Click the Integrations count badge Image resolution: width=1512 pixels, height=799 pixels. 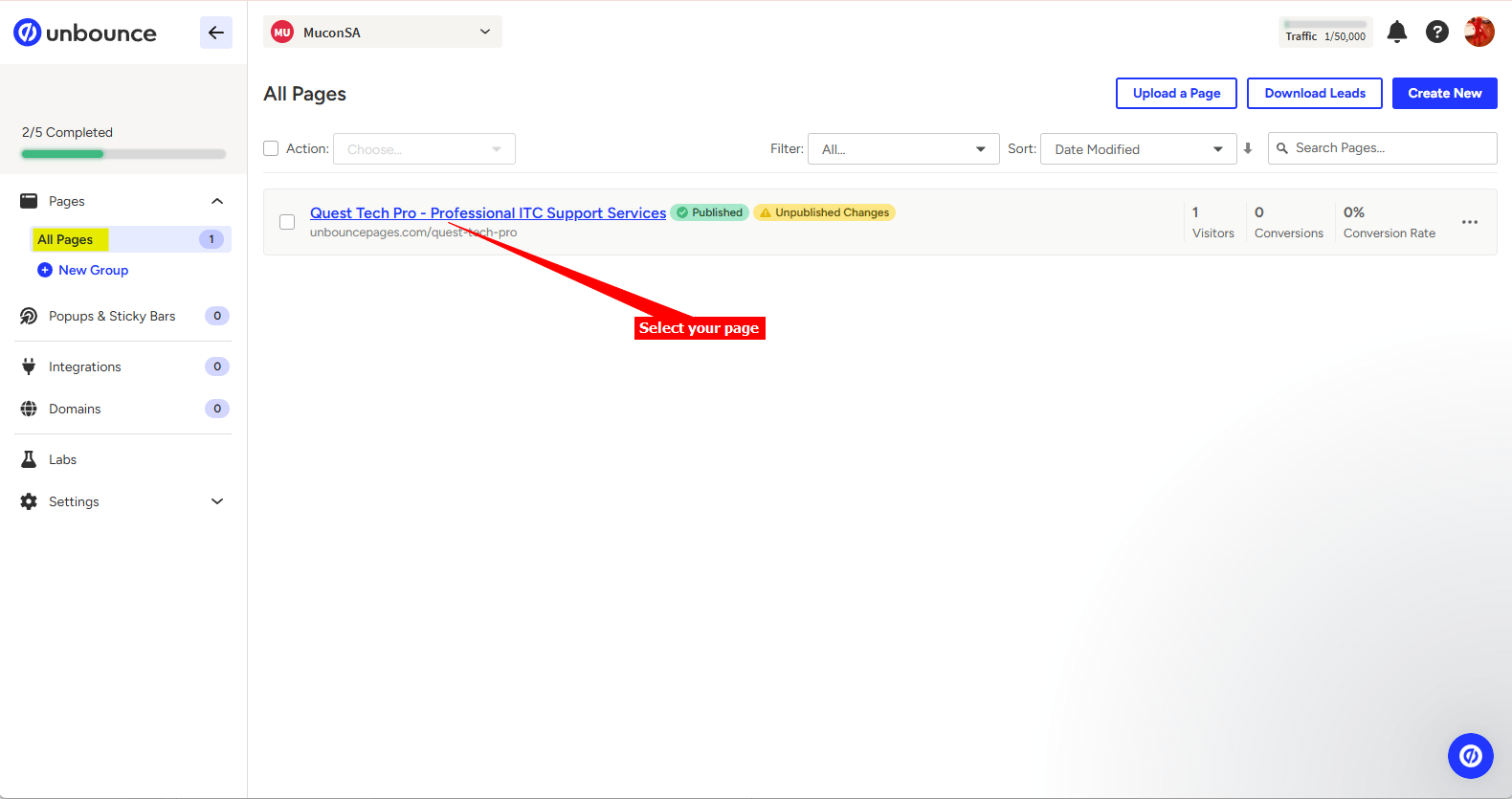tap(217, 366)
